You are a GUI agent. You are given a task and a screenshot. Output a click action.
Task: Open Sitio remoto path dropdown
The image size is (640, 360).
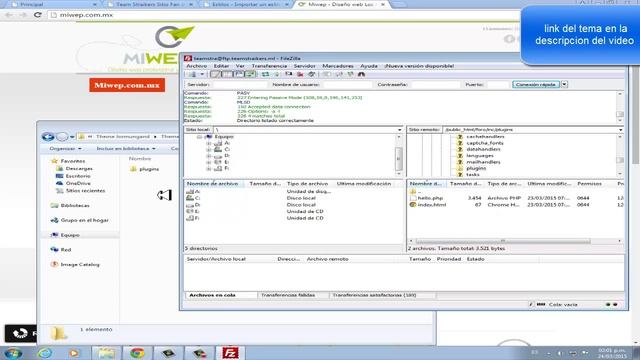click(620, 130)
